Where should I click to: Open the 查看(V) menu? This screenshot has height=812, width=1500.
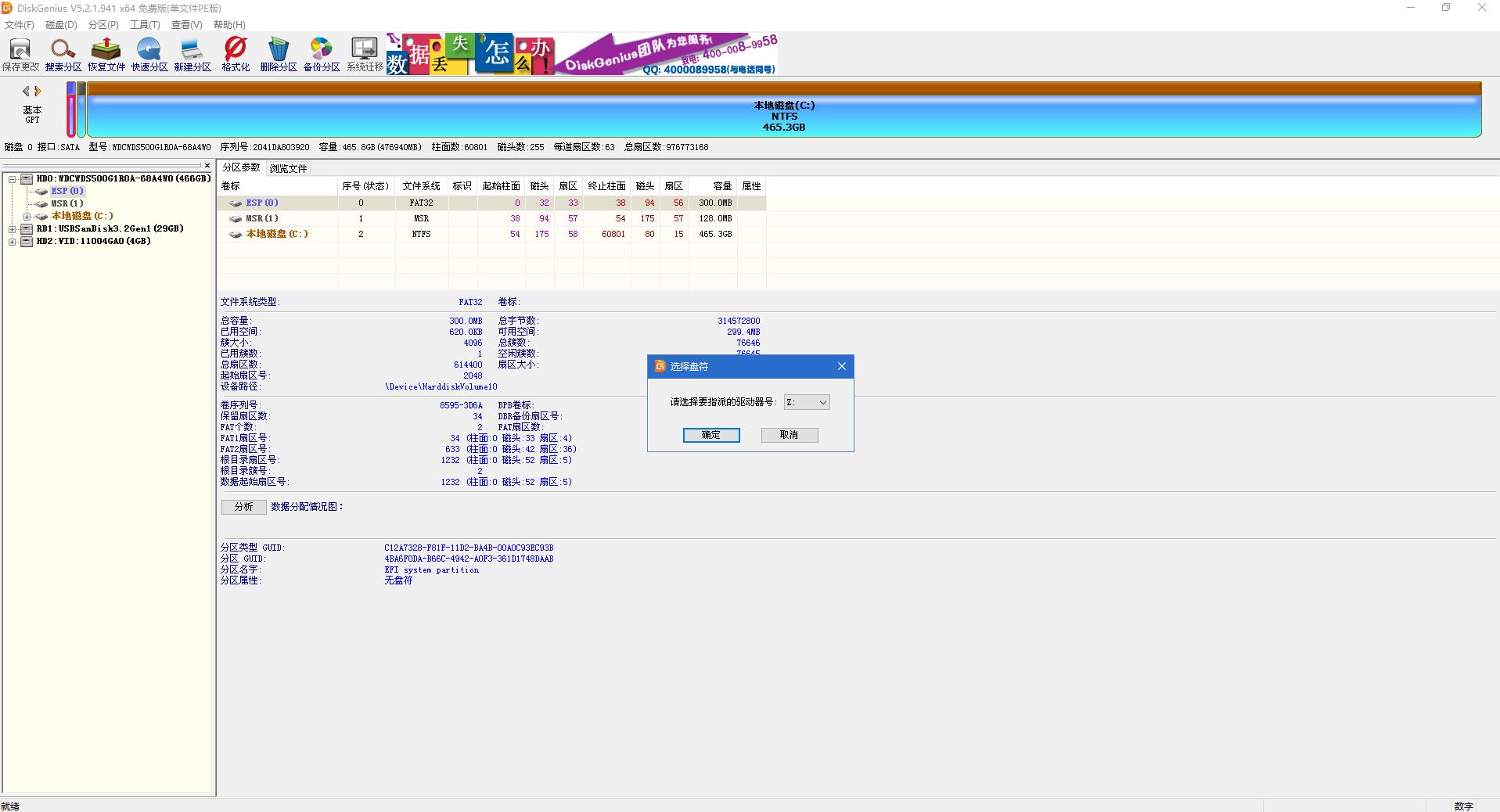186,25
